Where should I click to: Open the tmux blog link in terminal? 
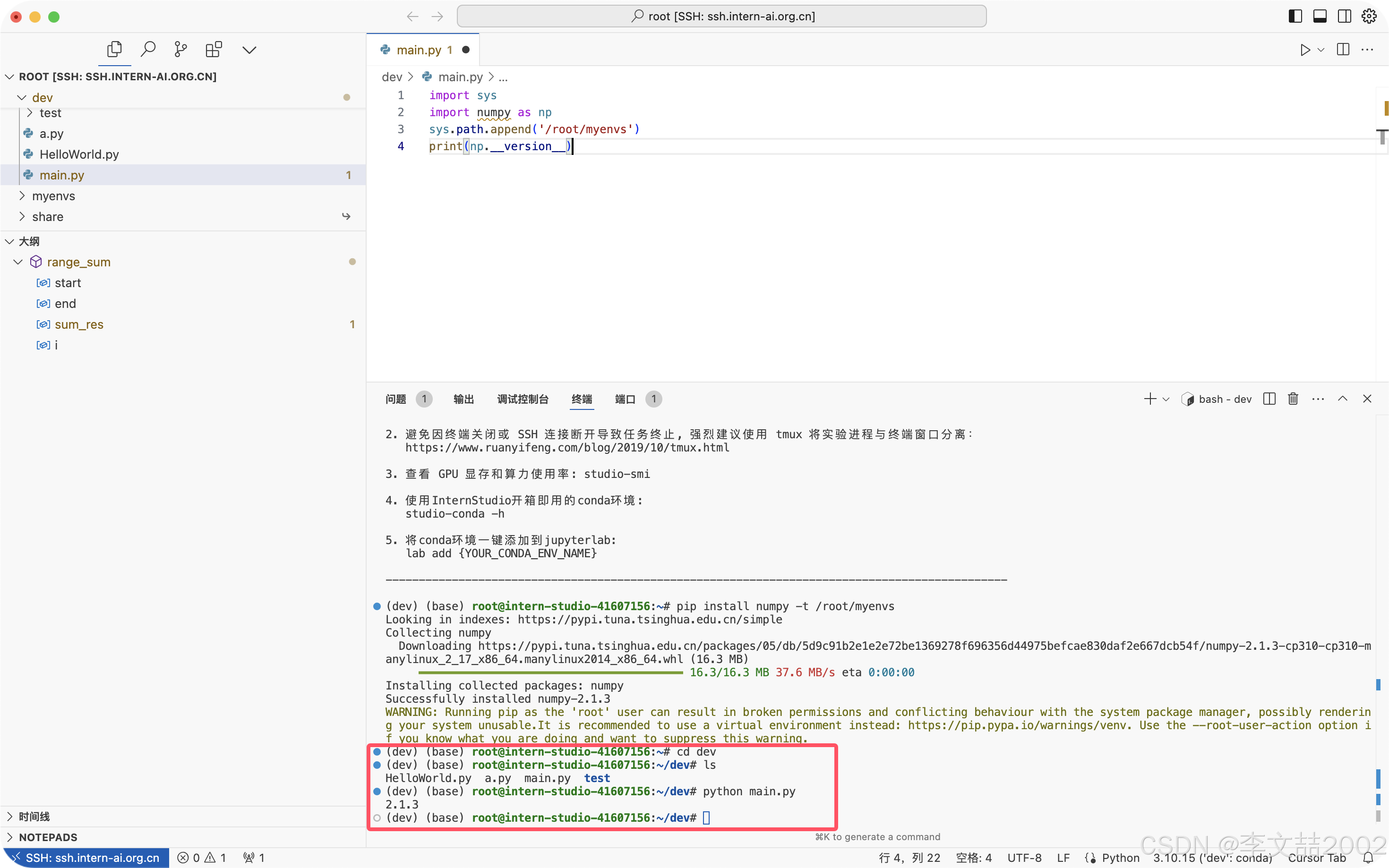coord(566,447)
